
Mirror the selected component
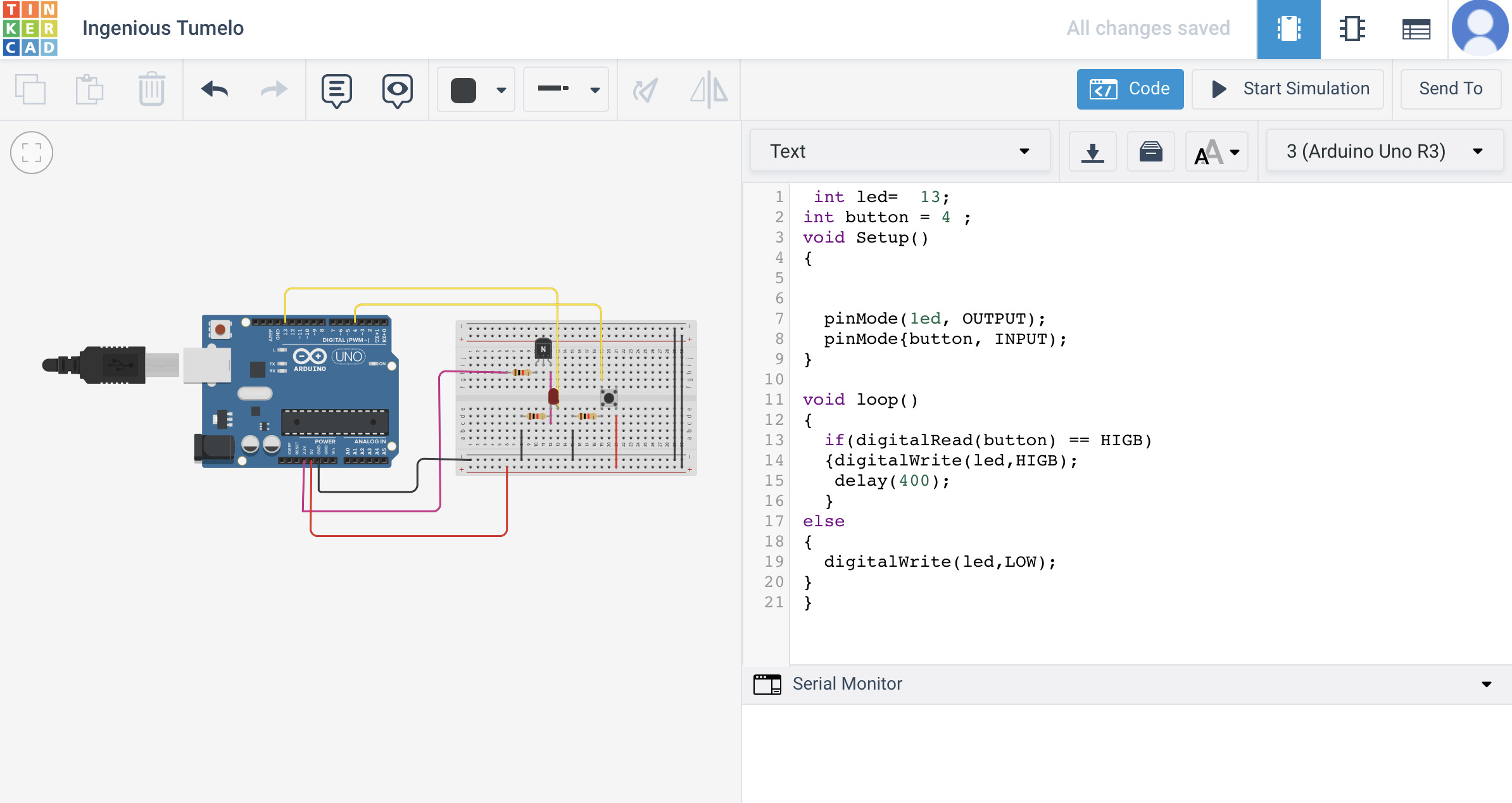coord(707,89)
